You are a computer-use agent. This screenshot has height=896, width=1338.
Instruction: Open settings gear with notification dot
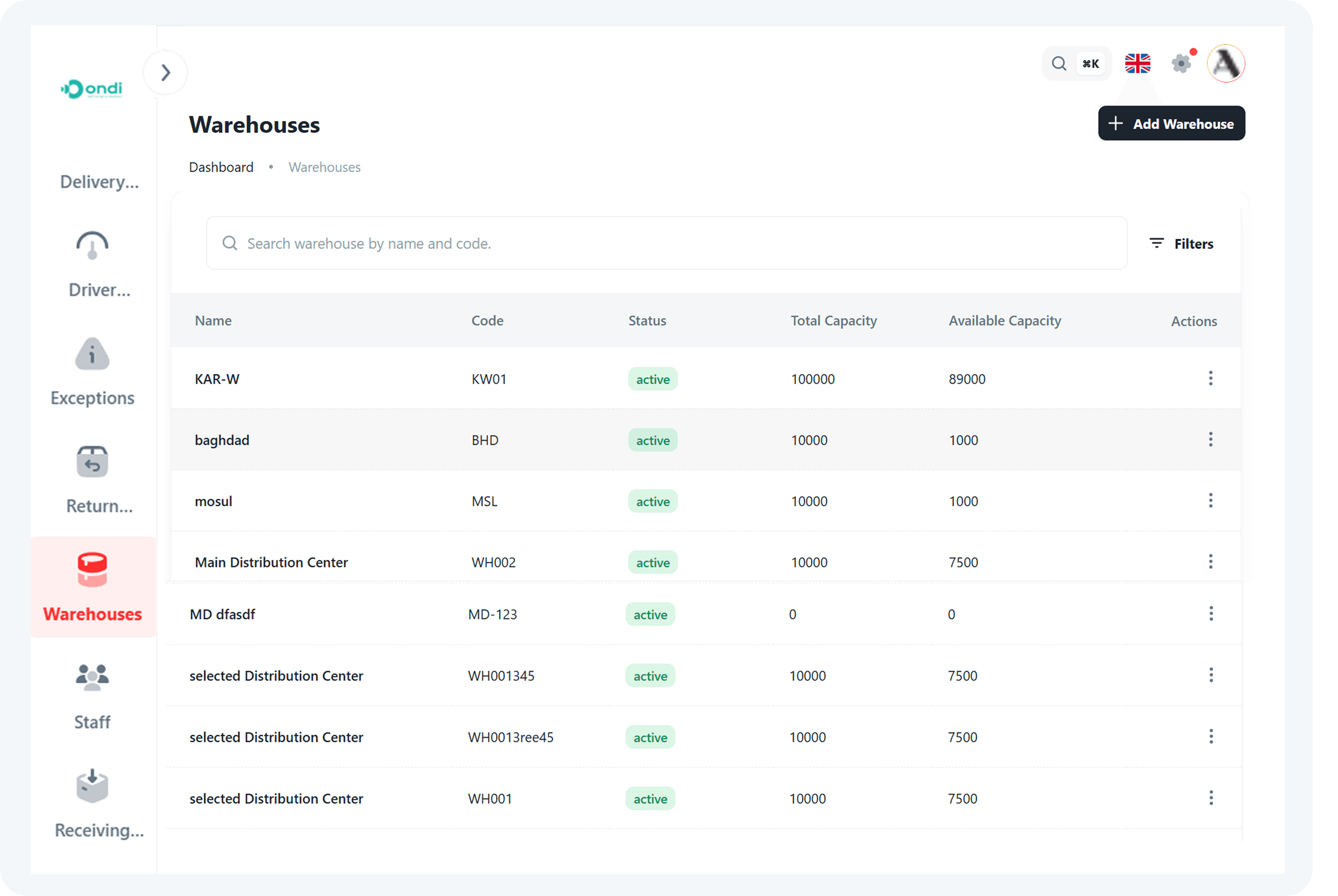[x=1181, y=63]
